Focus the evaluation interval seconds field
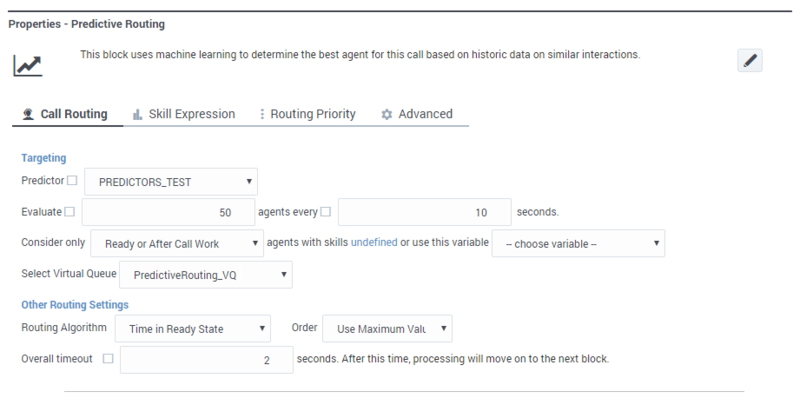800x405 pixels. click(x=424, y=213)
